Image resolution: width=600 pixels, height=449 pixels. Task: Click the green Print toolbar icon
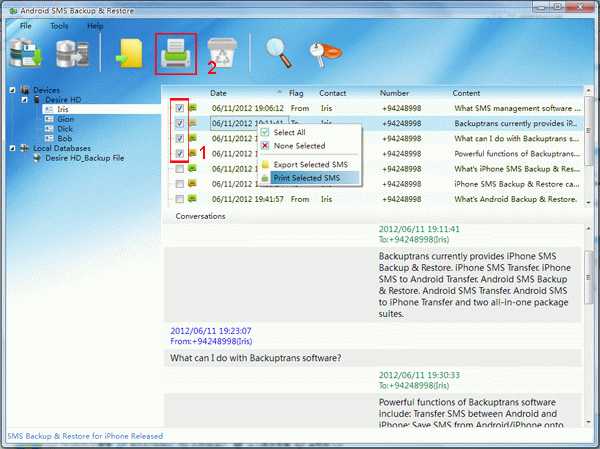tap(175, 51)
